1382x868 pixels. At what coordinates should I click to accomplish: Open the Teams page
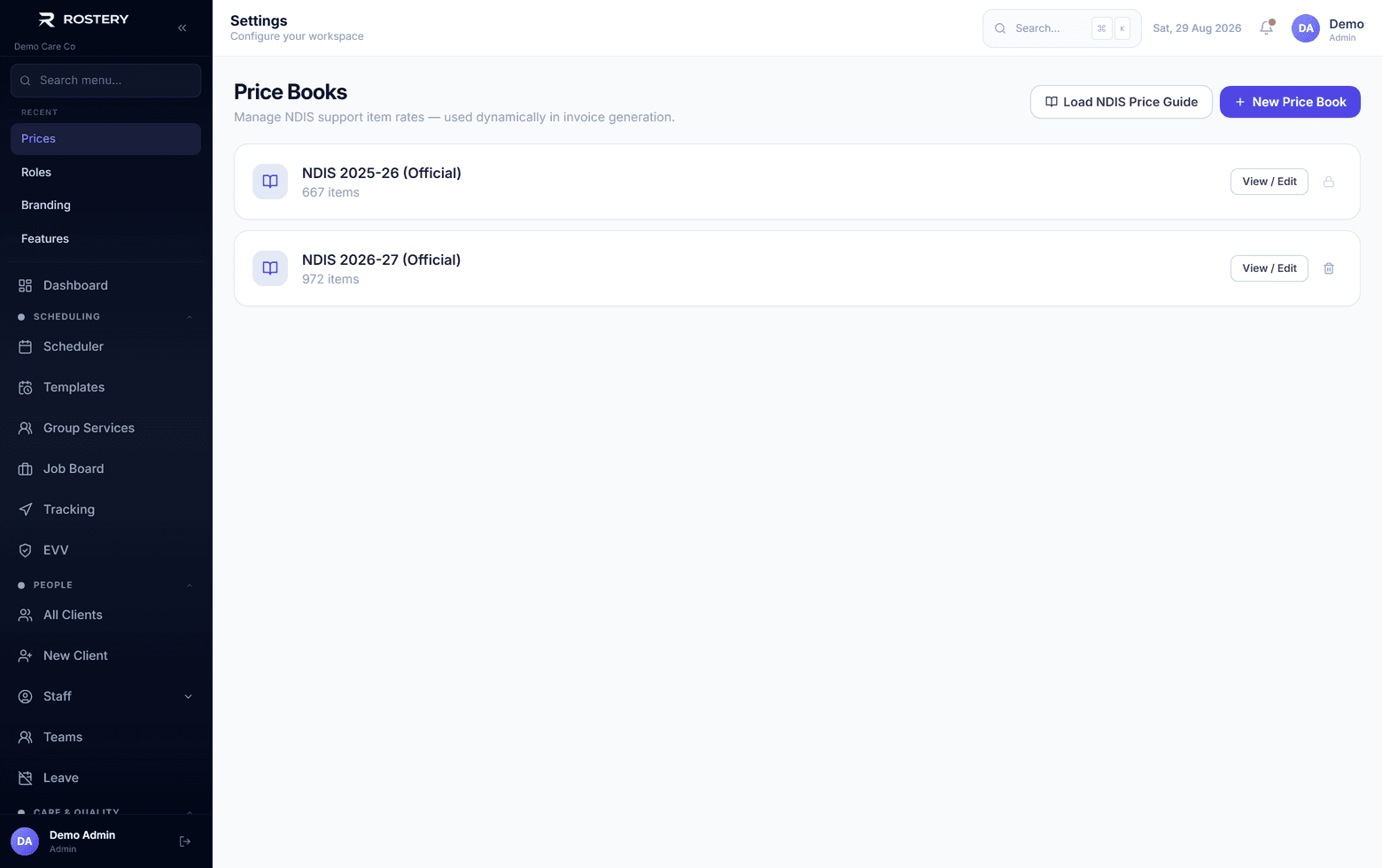click(x=105, y=737)
